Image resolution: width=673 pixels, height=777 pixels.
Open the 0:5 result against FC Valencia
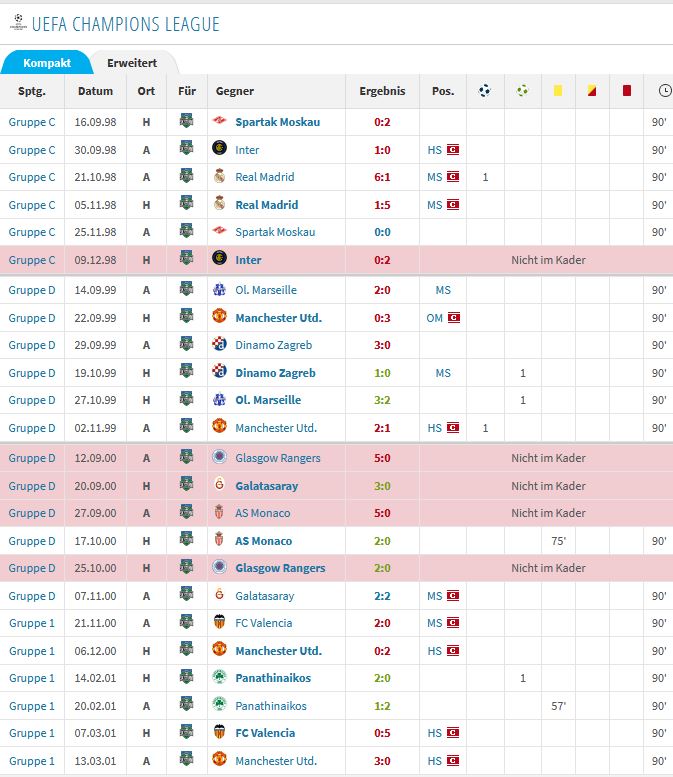tap(382, 733)
